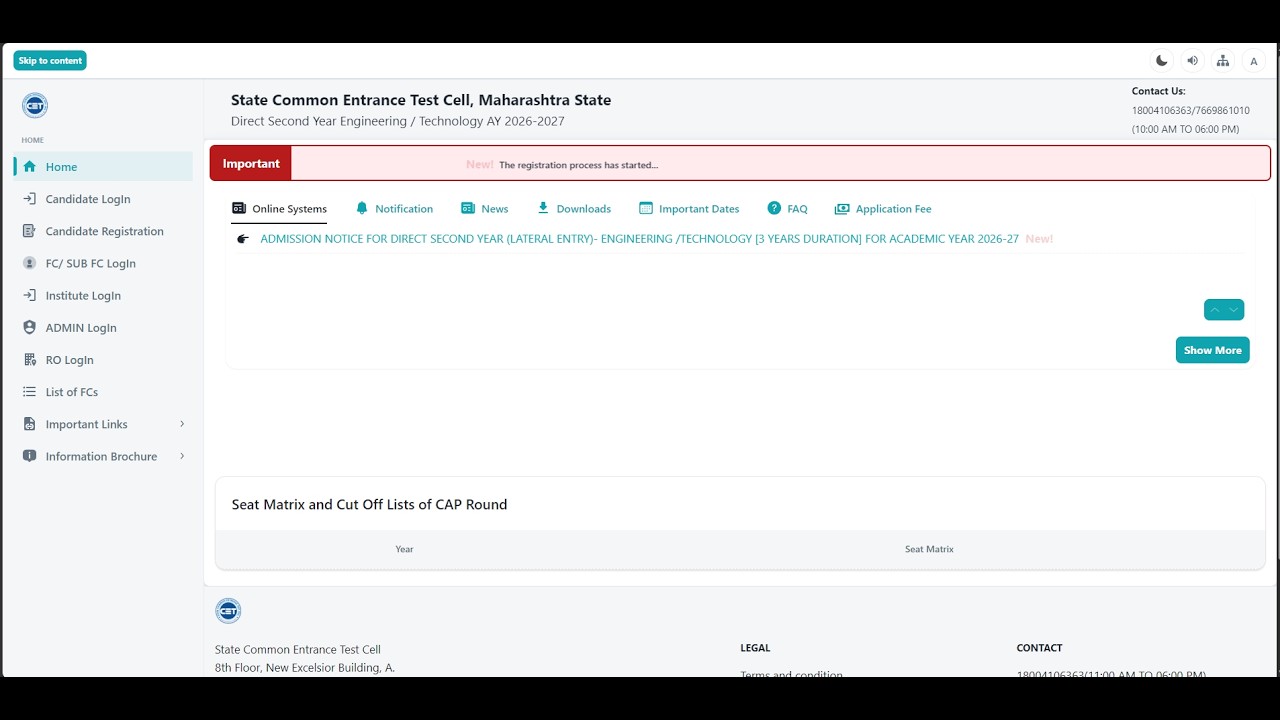
Task: Click the FAQ question mark icon
Action: (774, 208)
